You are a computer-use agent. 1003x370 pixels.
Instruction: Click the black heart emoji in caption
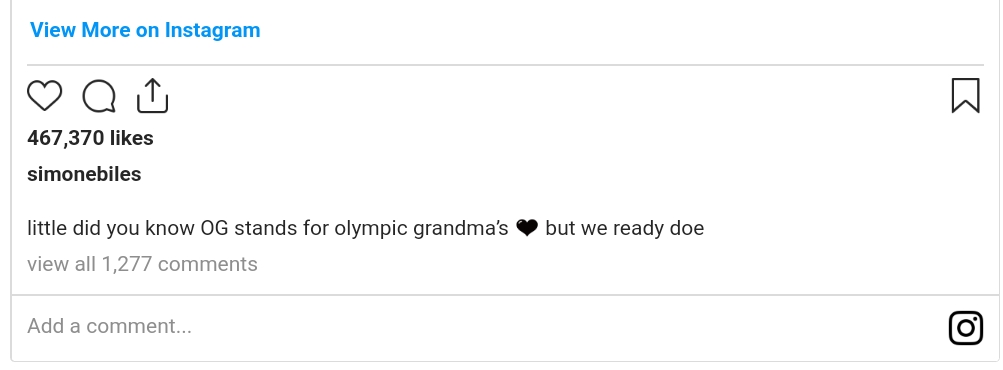(x=526, y=228)
